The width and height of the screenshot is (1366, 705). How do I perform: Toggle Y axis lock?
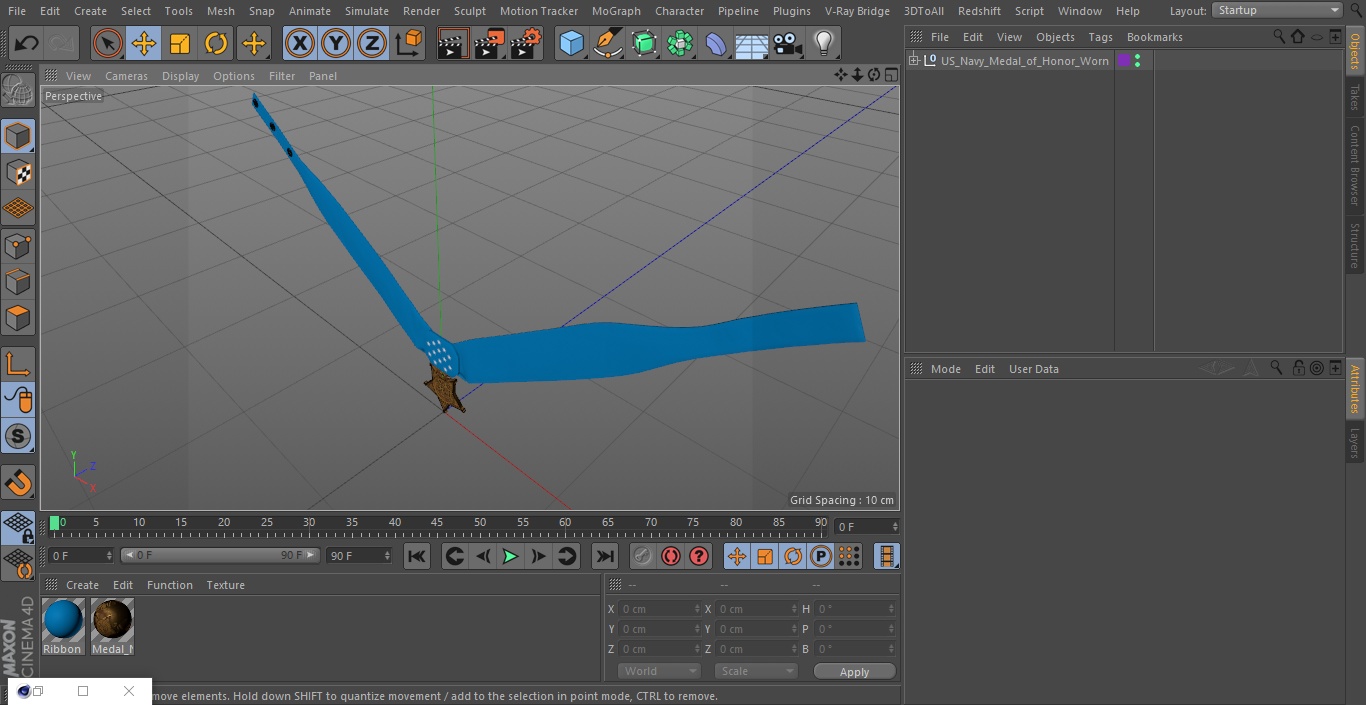pos(336,44)
